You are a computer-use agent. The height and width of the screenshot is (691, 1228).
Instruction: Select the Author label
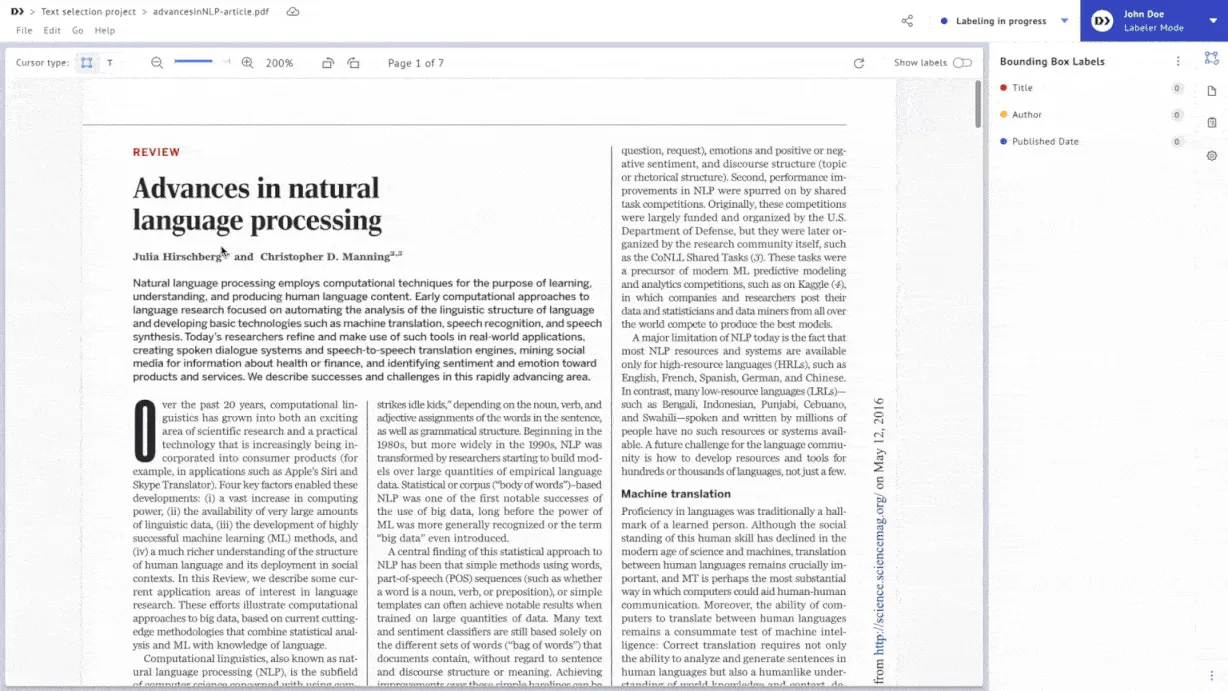click(x=1027, y=115)
